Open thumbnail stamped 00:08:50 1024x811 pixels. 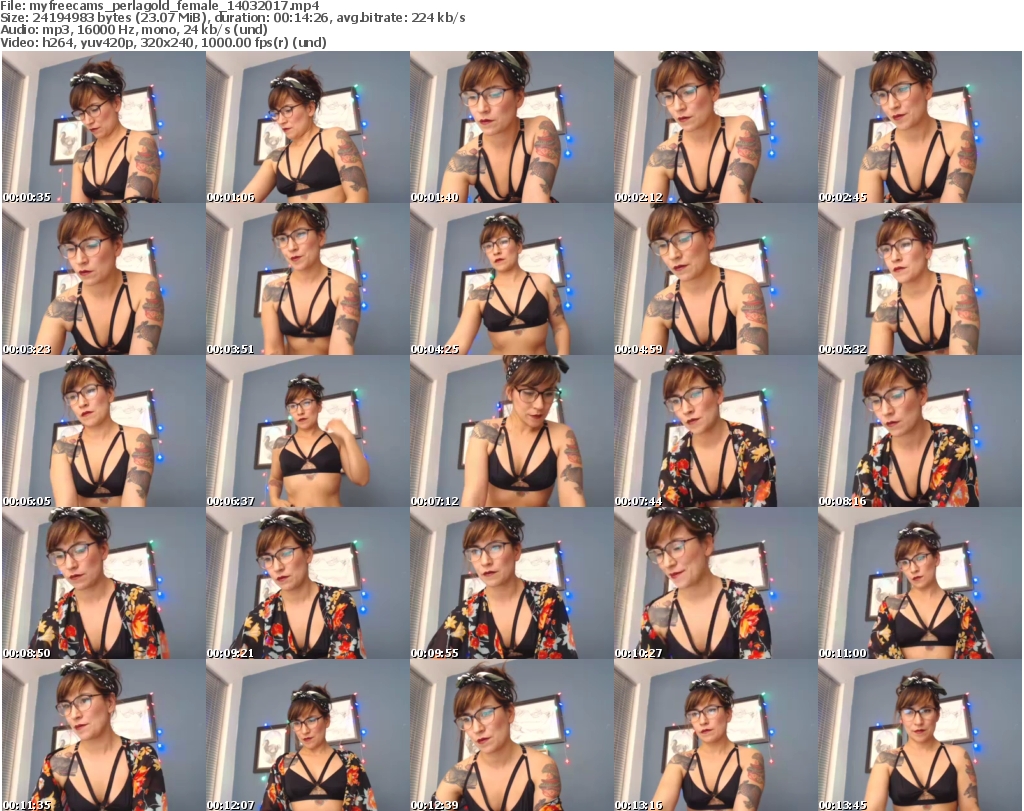[x=104, y=583]
